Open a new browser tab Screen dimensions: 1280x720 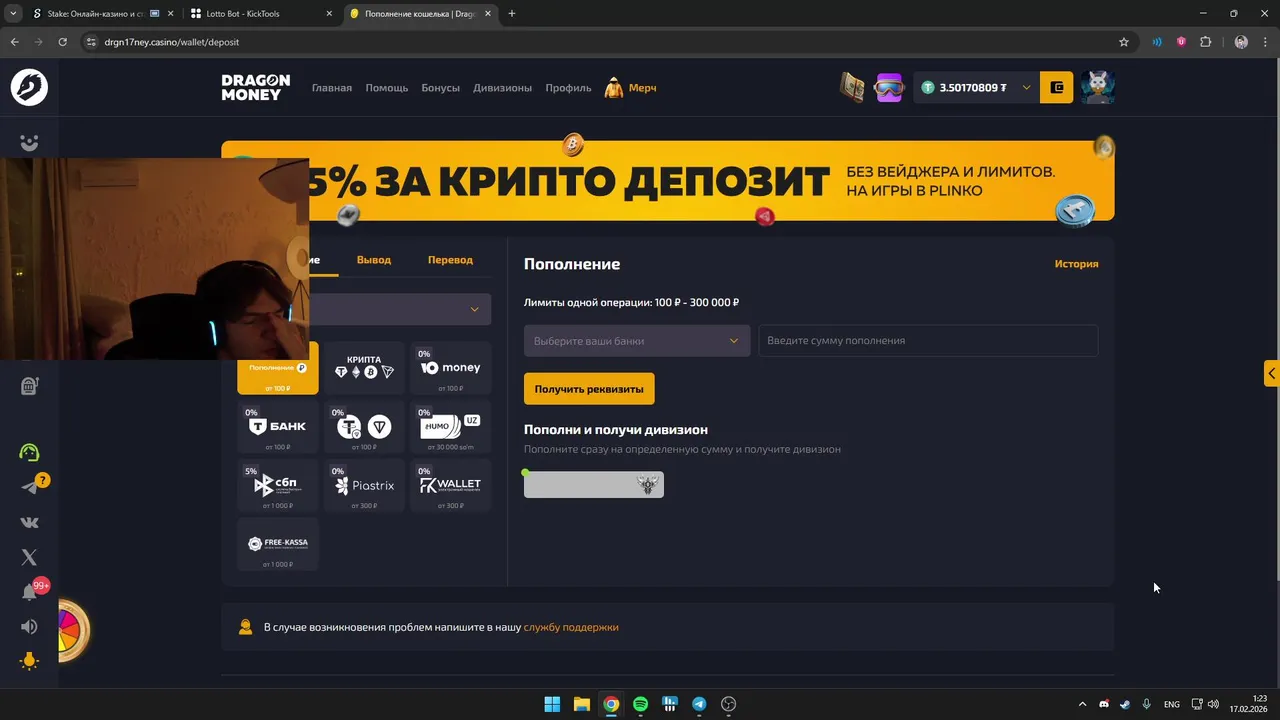512,14
